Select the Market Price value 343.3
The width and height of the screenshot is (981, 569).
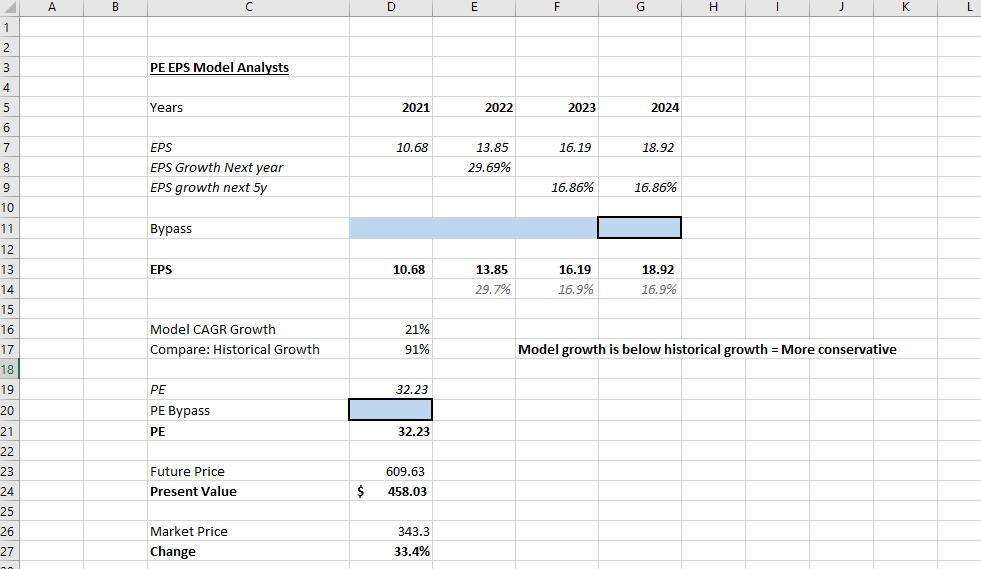(x=391, y=531)
